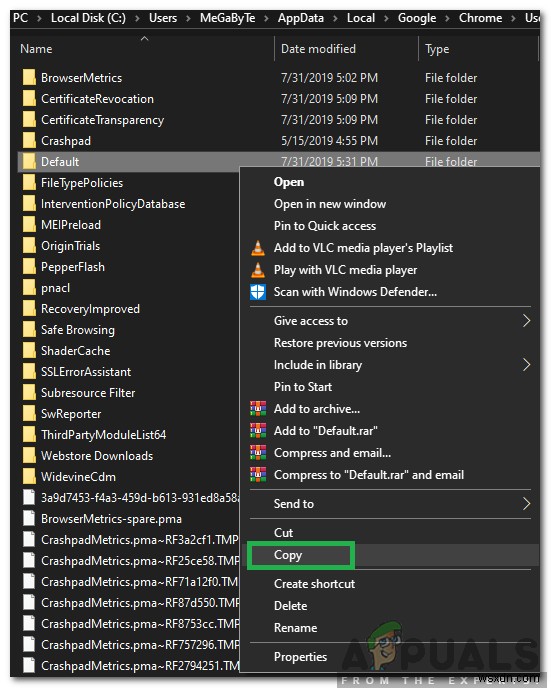Jump to AppData breadcrumb segment
The image size is (551, 688).
click(x=301, y=18)
